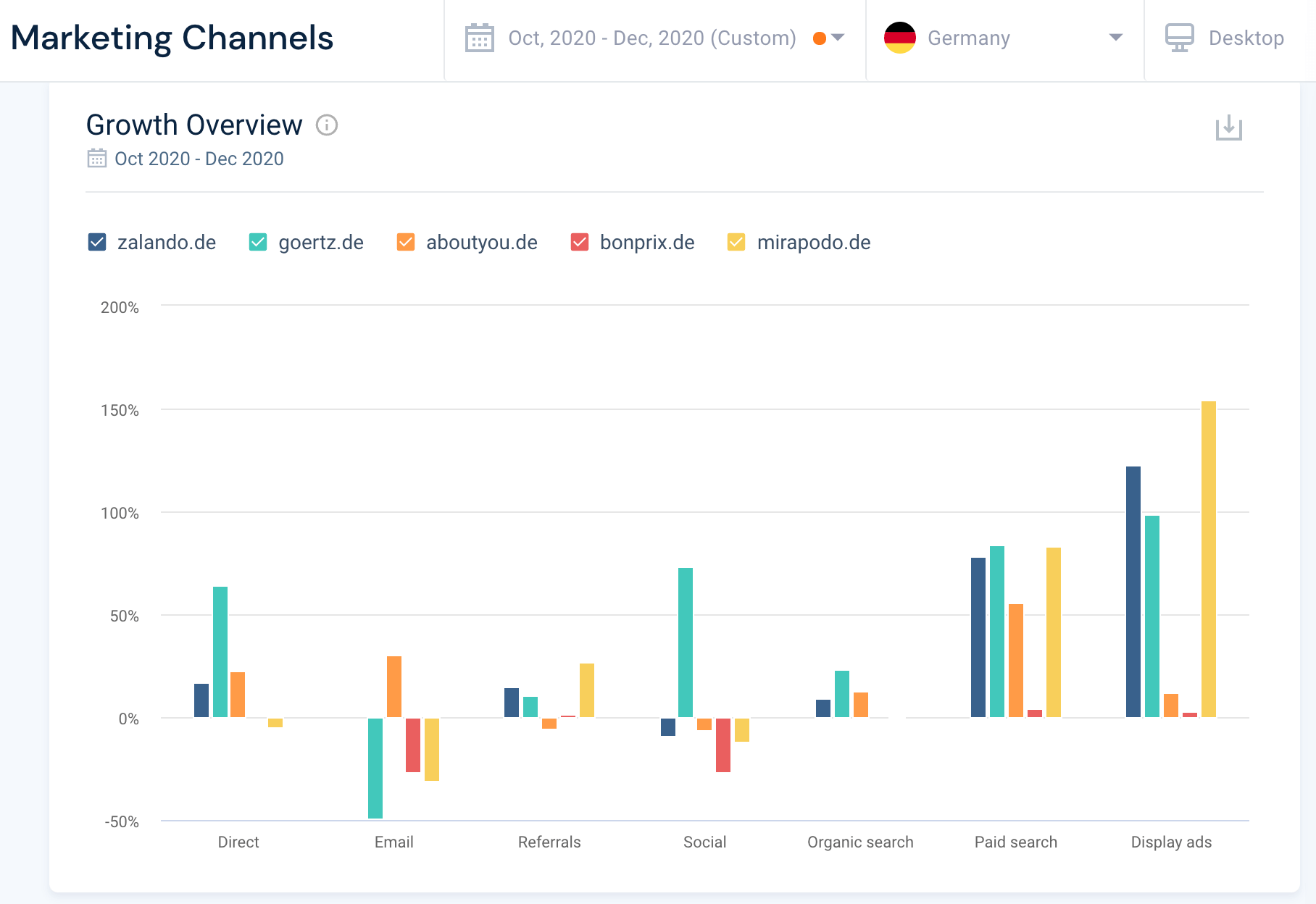Image resolution: width=1316 pixels, height=904 pixels.
Task: Click mirapodo.de Display ads yellow bar
Action: (1208, 558)
